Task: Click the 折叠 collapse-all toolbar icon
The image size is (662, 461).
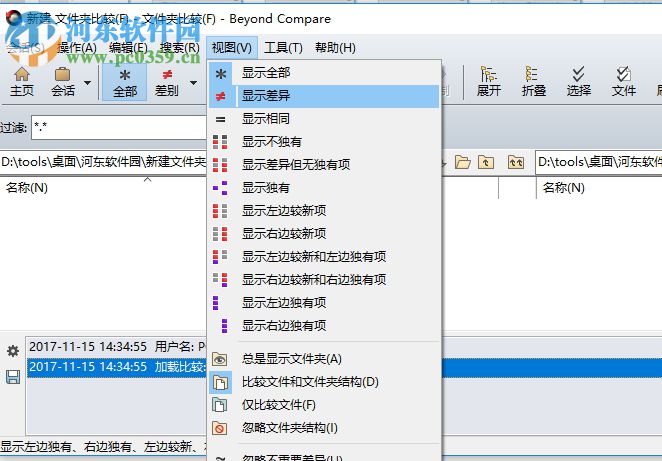Action: coord(534,82)
